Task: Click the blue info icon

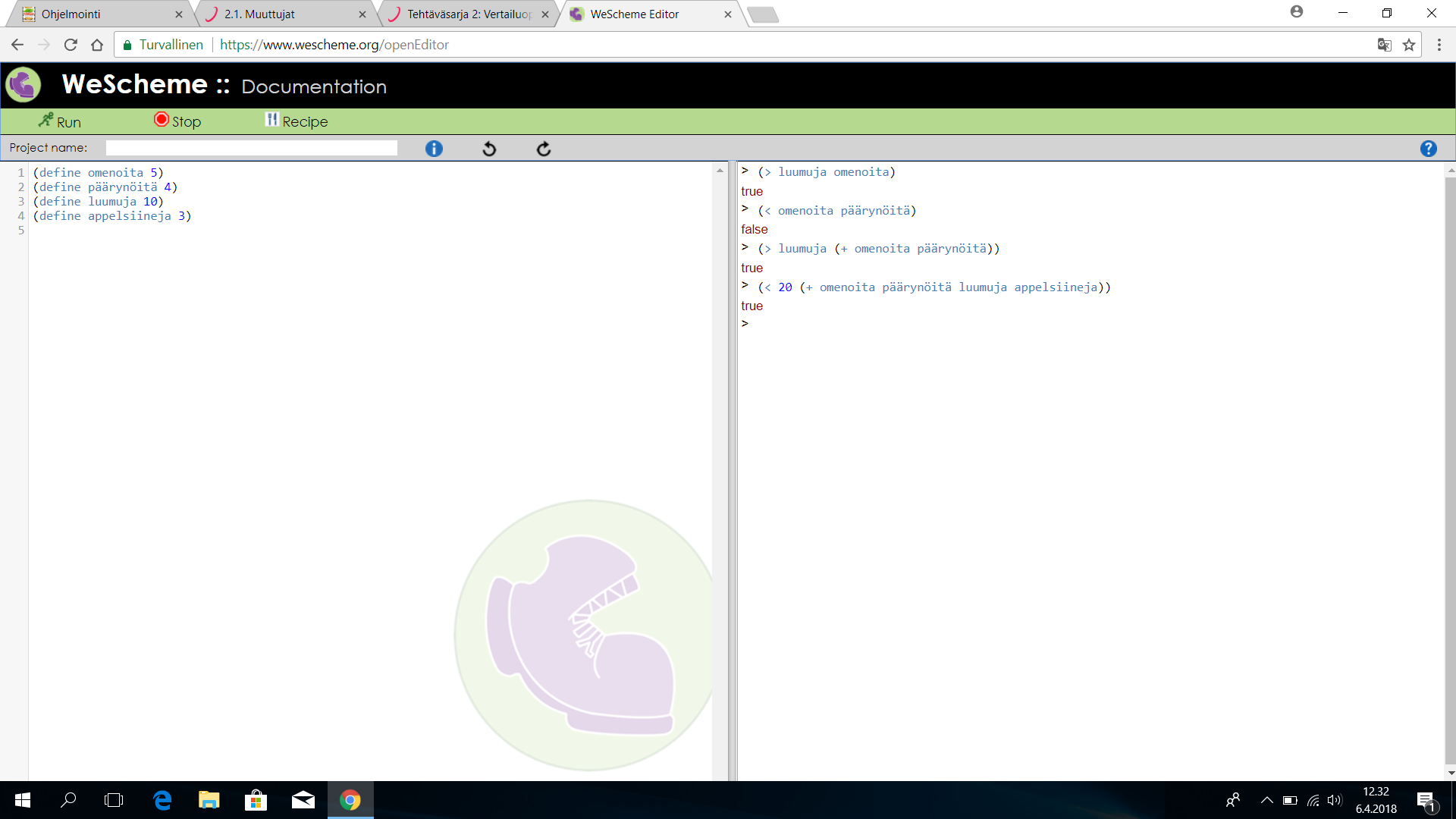Action: point(434,149)
